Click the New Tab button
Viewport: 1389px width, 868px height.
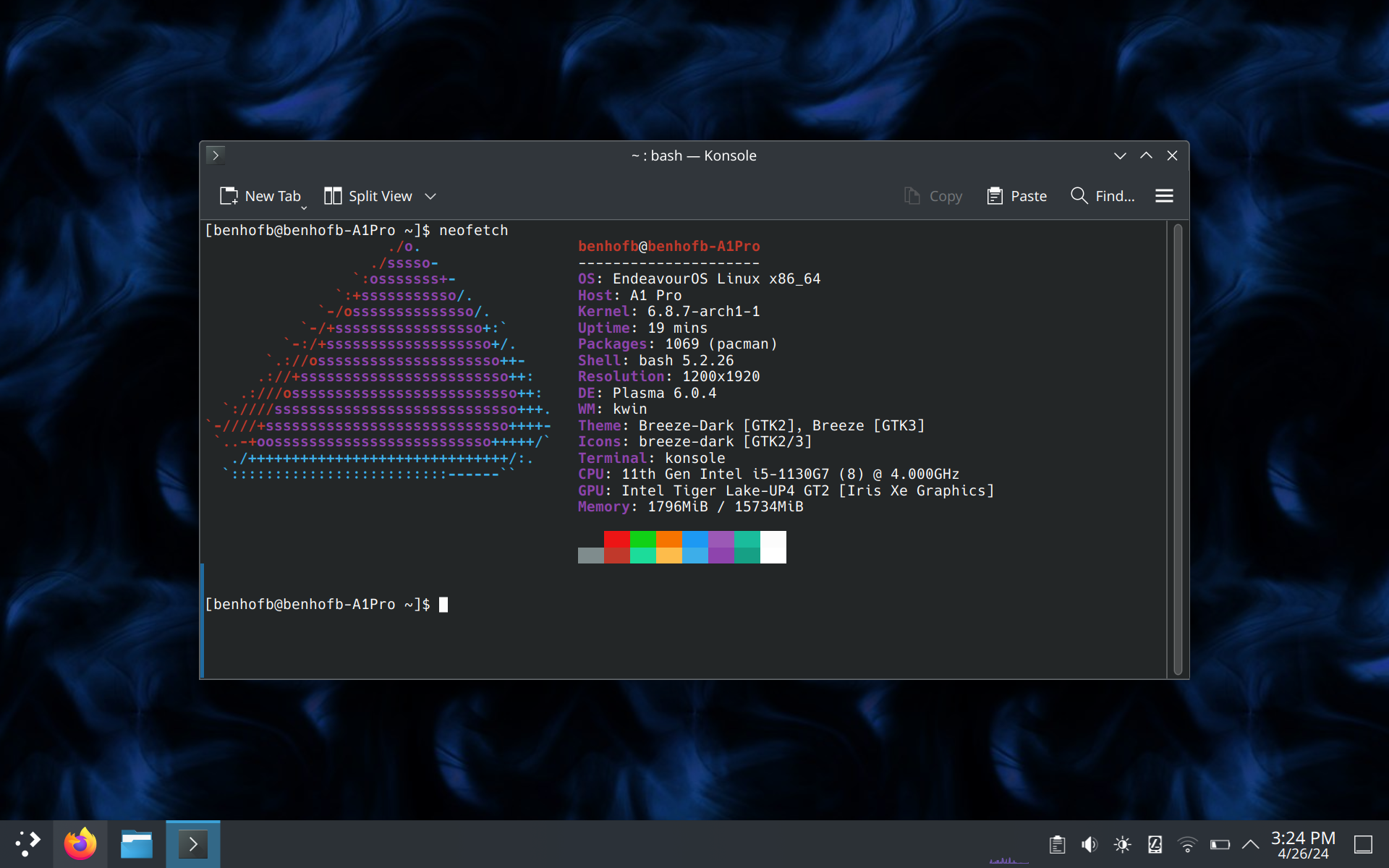(260, 196)
